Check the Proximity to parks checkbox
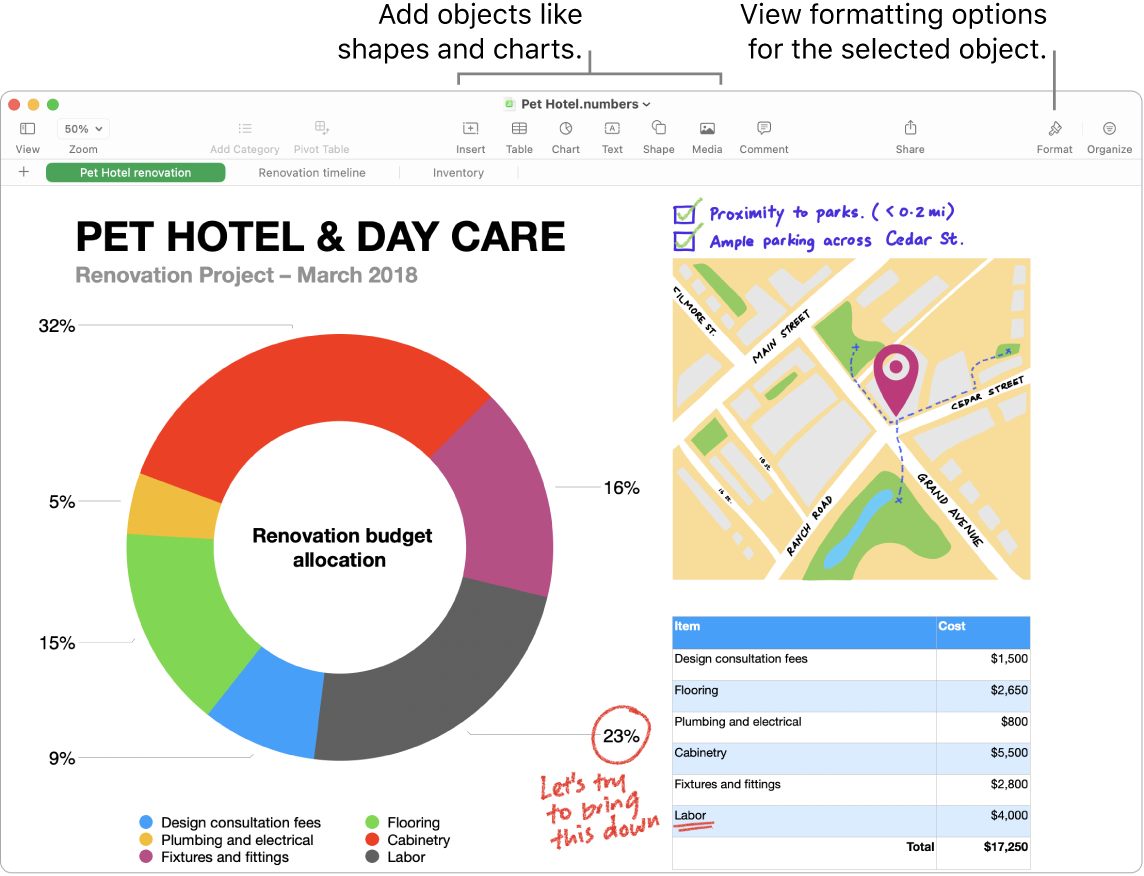This screenshot has height=876, width=1144. [x=686, y=212]
